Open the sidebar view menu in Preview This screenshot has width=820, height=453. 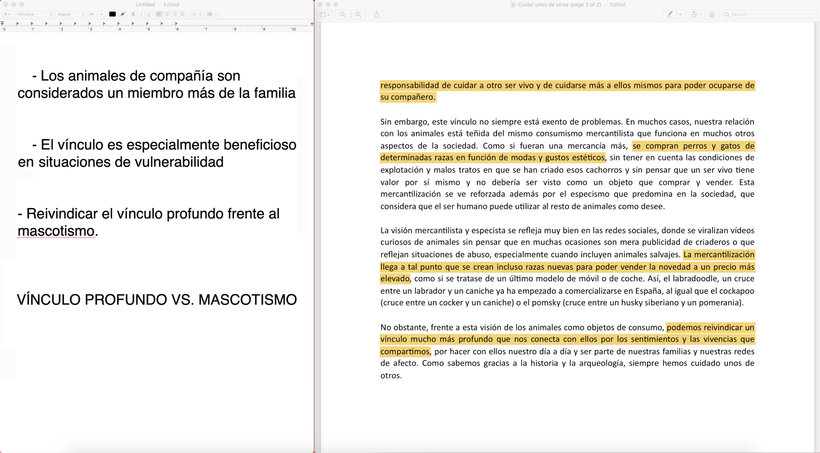pos(325,14)
